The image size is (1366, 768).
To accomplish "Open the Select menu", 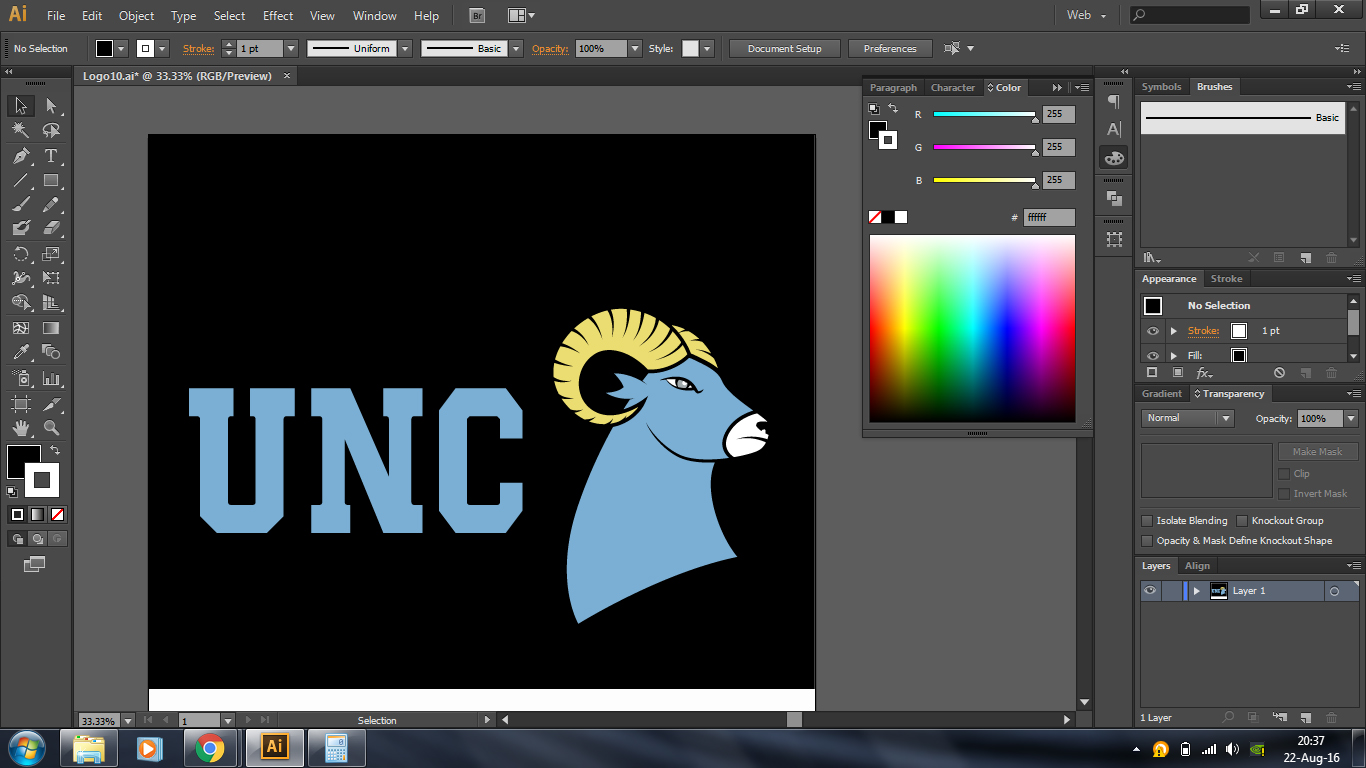I will pyautogui.click(x=229, y=15).
